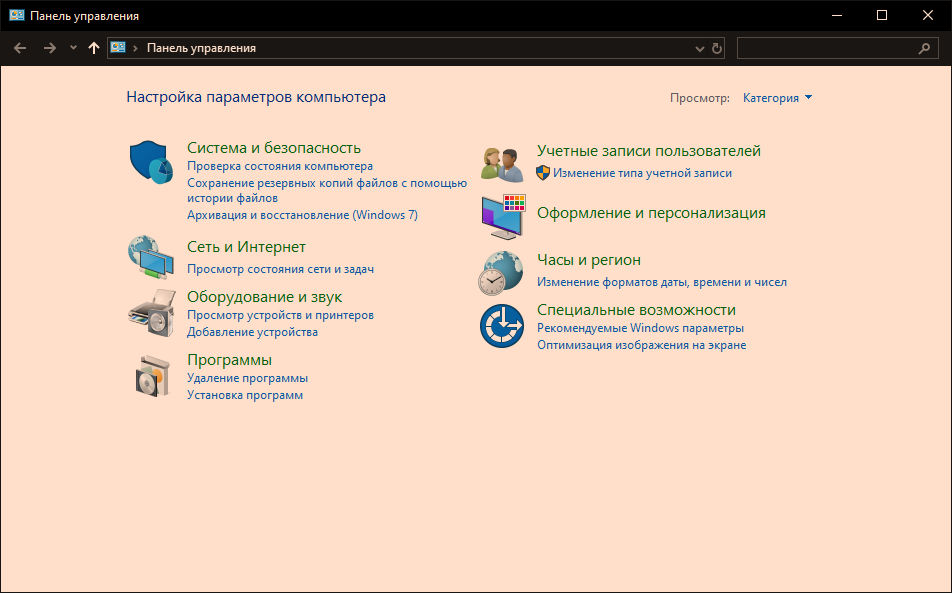Screen dimensions: 952x593
Task: Click Изменение форматов даты, времени и чисел
Action: (662, 282)
